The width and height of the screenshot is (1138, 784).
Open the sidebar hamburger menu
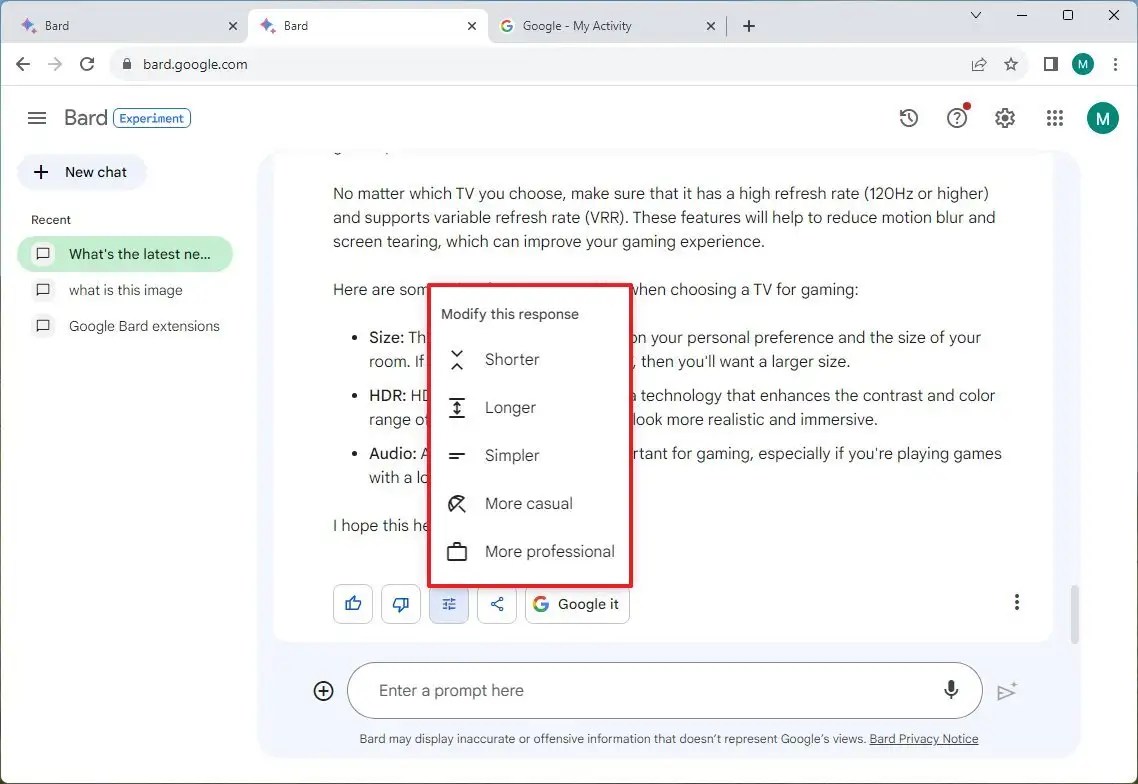36,117
